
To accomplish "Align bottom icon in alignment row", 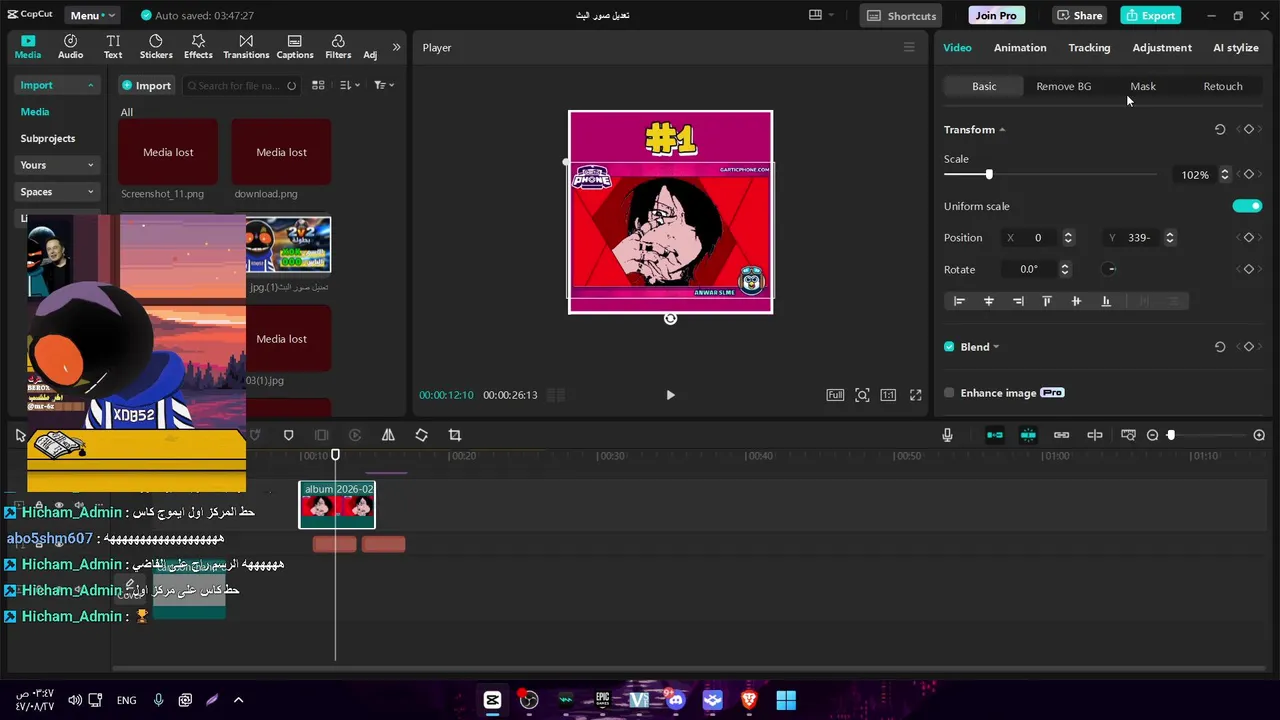I will tap(1106, 301).
